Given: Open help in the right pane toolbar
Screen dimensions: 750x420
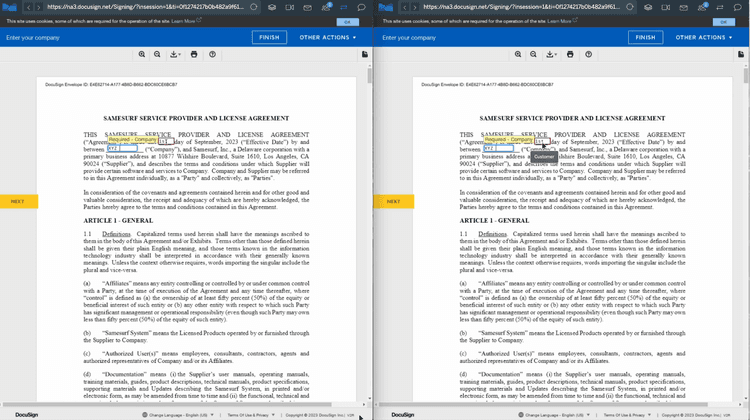Looking at the screenshot, I should 589,55.
